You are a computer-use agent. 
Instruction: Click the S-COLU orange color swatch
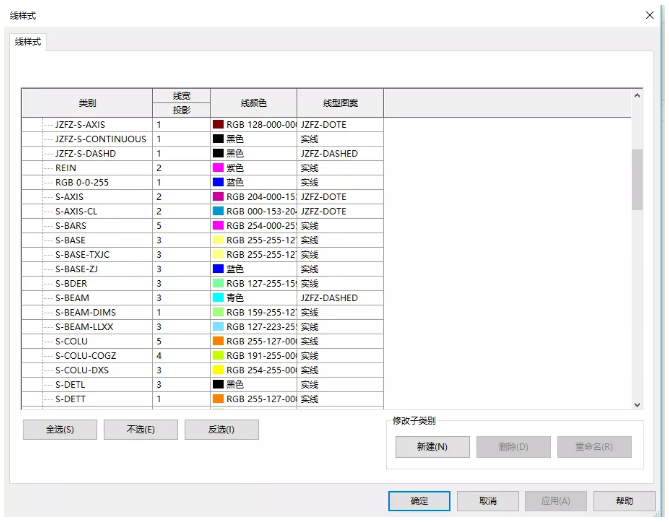218,341
